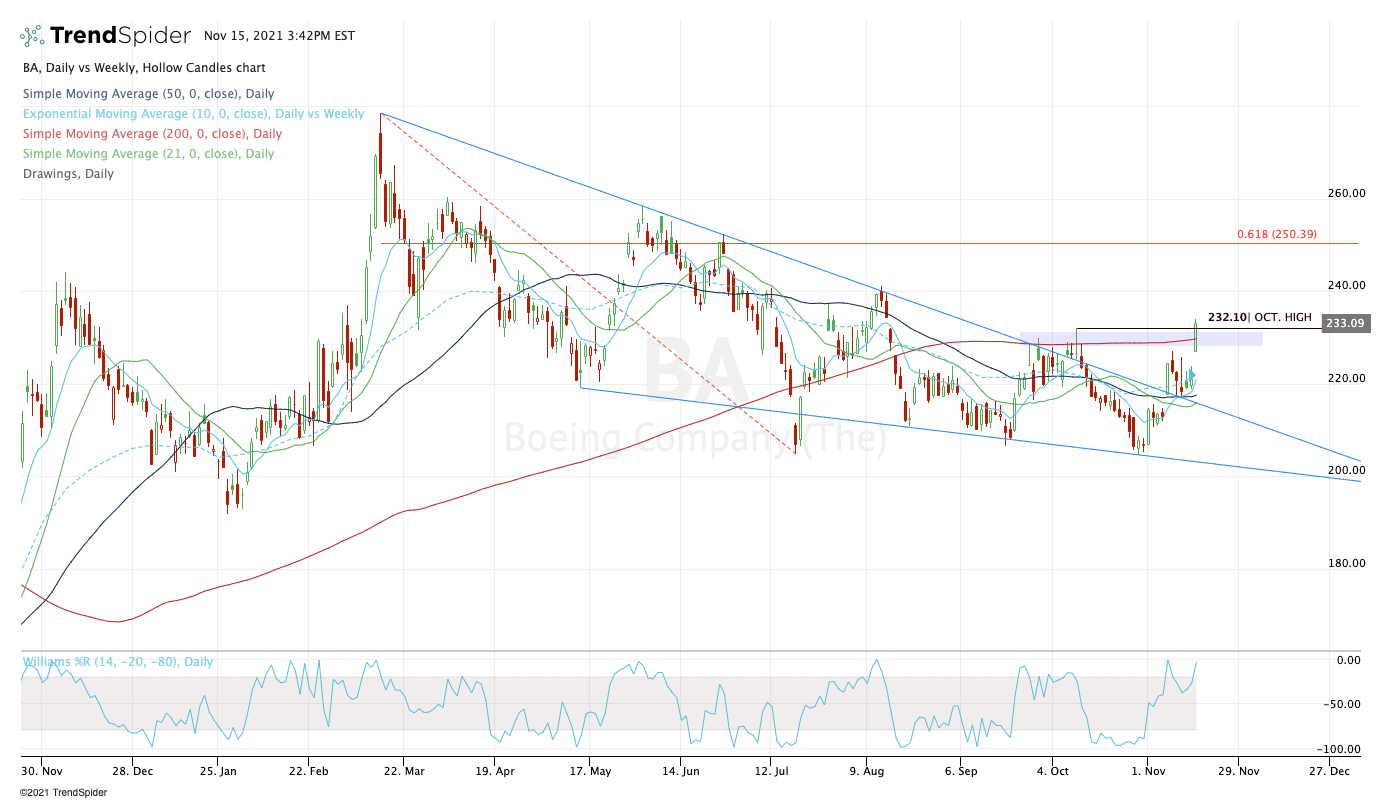The width and height of the screenshot is (1391, 802).
Task: Click the blue arrow marker near latest candle
Action: tap(1192, 375)
